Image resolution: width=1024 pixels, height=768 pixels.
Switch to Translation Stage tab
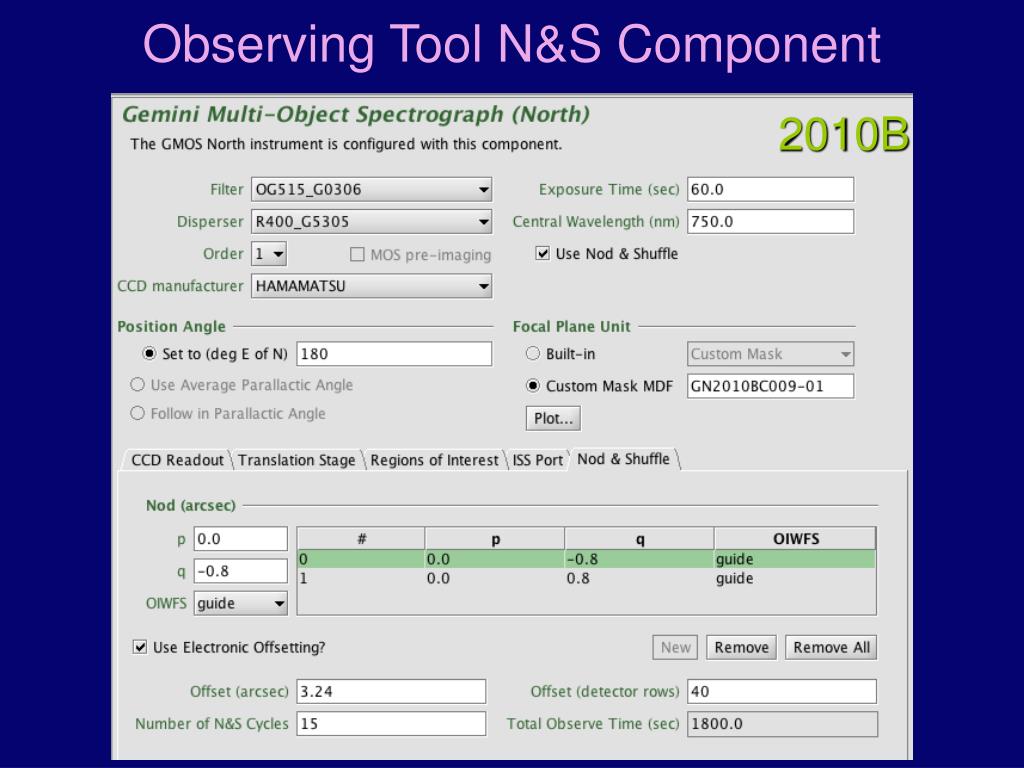[296, 460]
